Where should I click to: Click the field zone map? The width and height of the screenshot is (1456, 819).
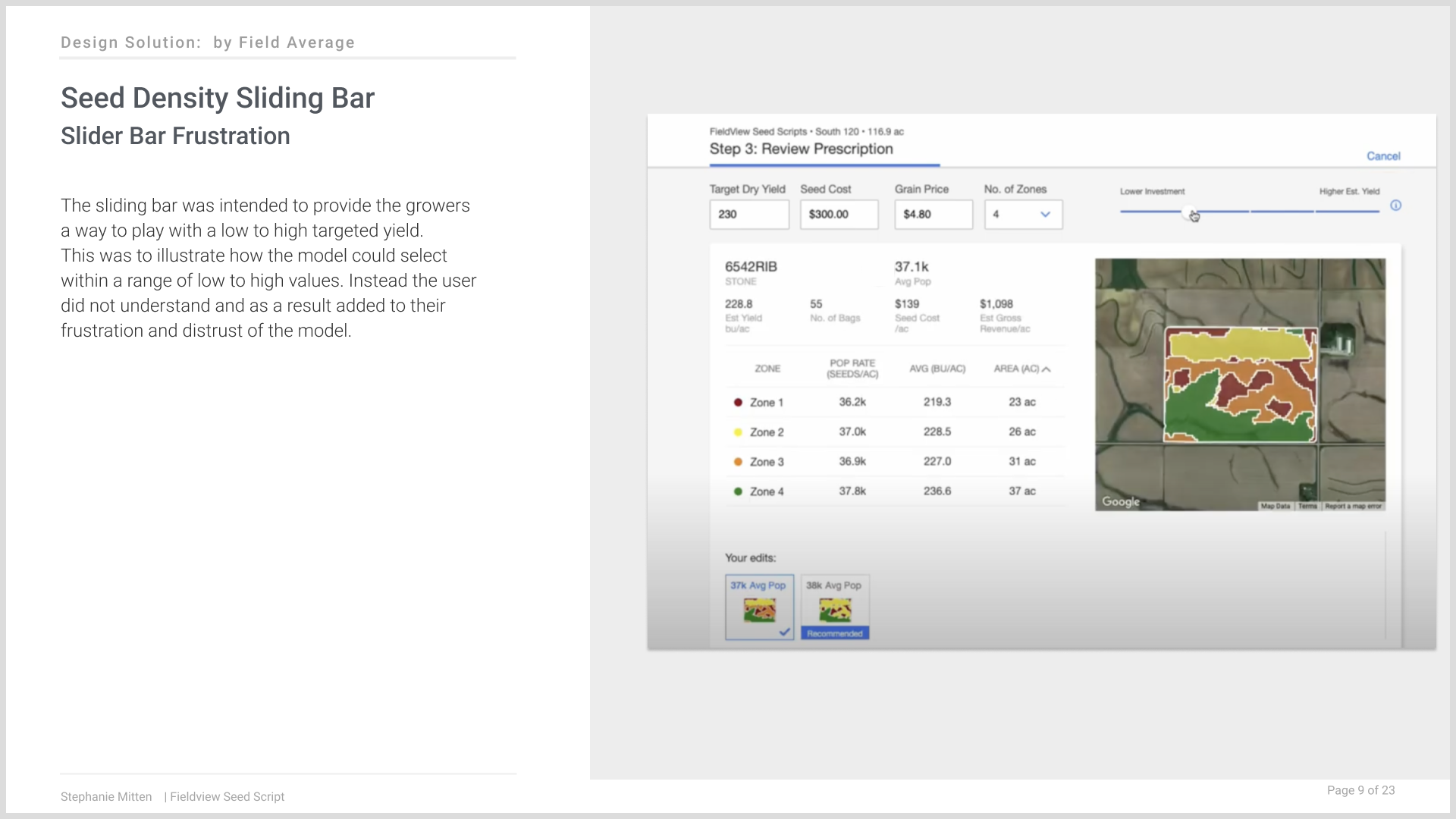(x=1240, y=384)
